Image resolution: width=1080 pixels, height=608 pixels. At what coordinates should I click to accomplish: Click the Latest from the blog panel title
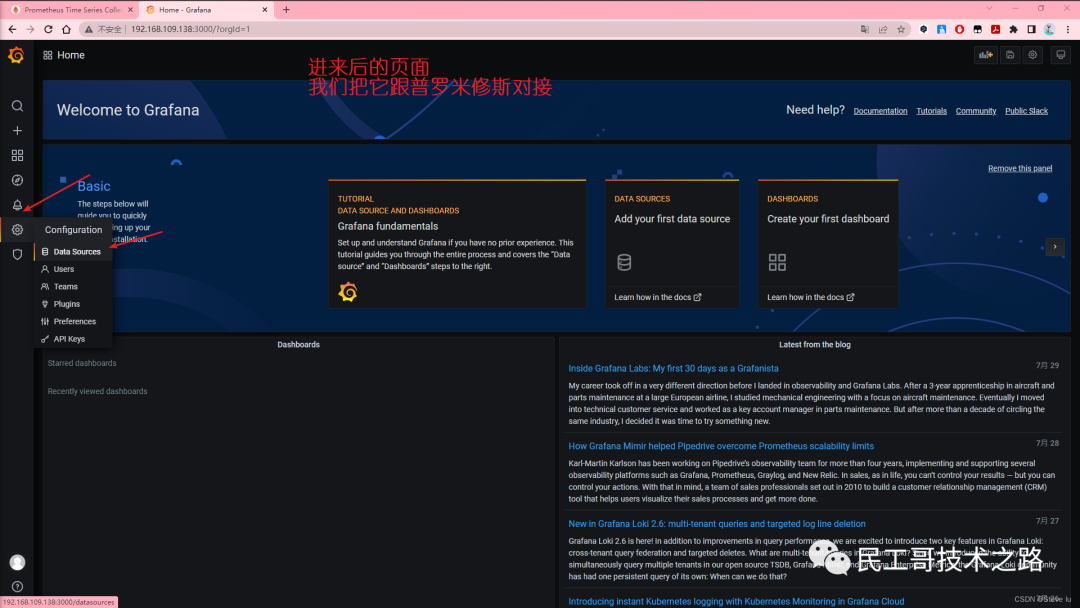tap(815, 344)
